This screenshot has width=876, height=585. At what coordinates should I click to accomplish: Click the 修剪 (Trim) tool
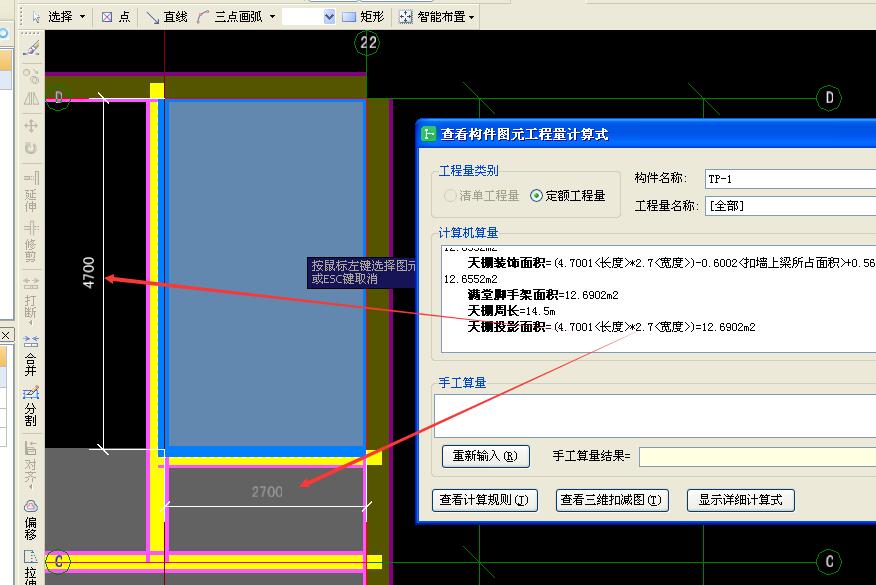[31, 241]
